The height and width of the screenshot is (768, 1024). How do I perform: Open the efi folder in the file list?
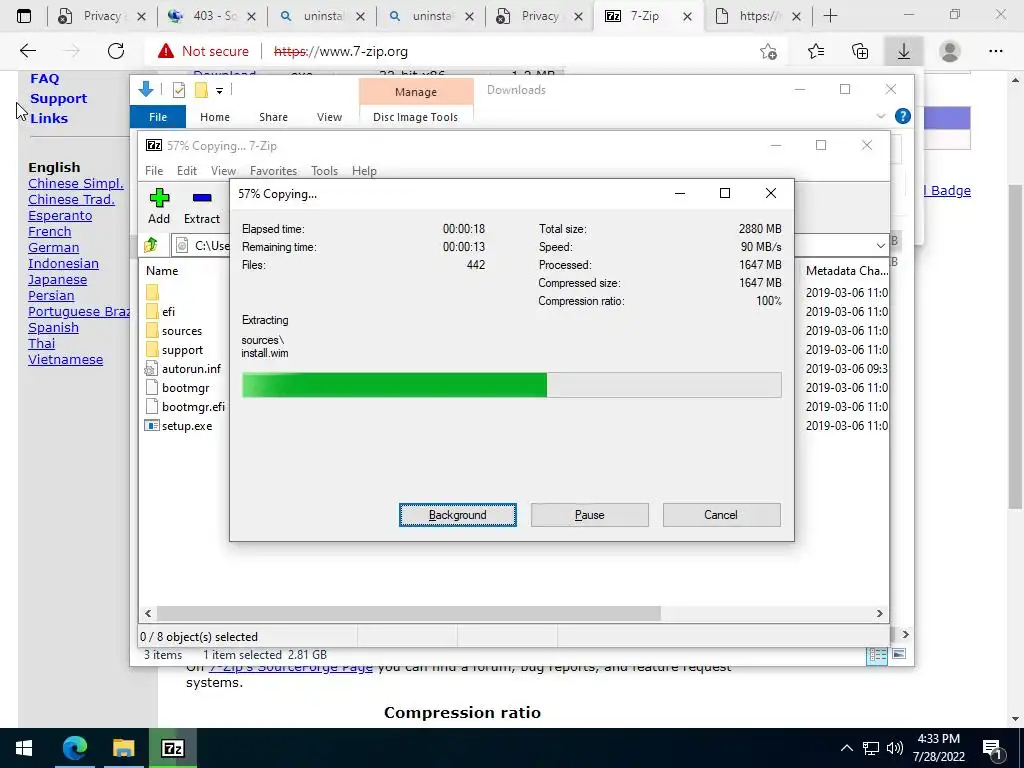pyautogui.click(x=168, y=312)
